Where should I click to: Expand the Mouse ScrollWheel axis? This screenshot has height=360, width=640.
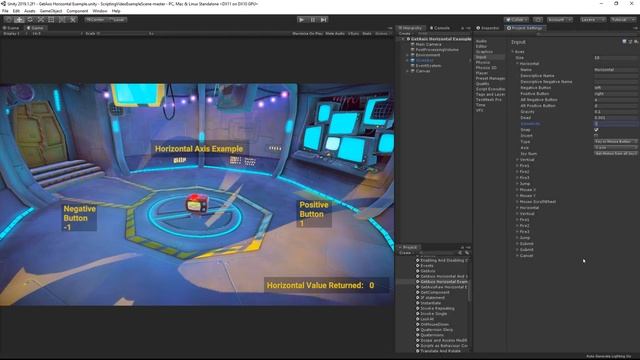(517, 202)
